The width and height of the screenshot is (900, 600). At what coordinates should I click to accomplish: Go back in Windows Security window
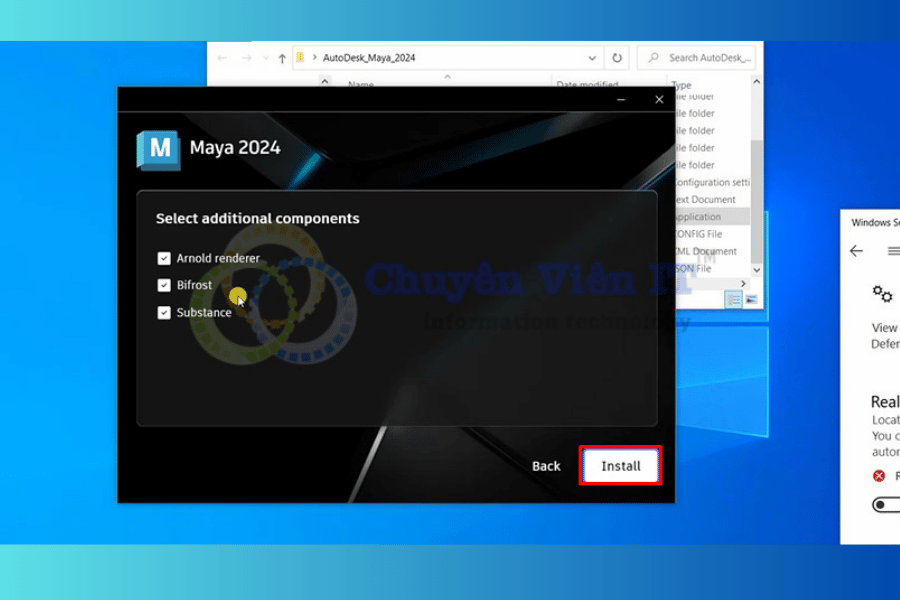(856, 251)
